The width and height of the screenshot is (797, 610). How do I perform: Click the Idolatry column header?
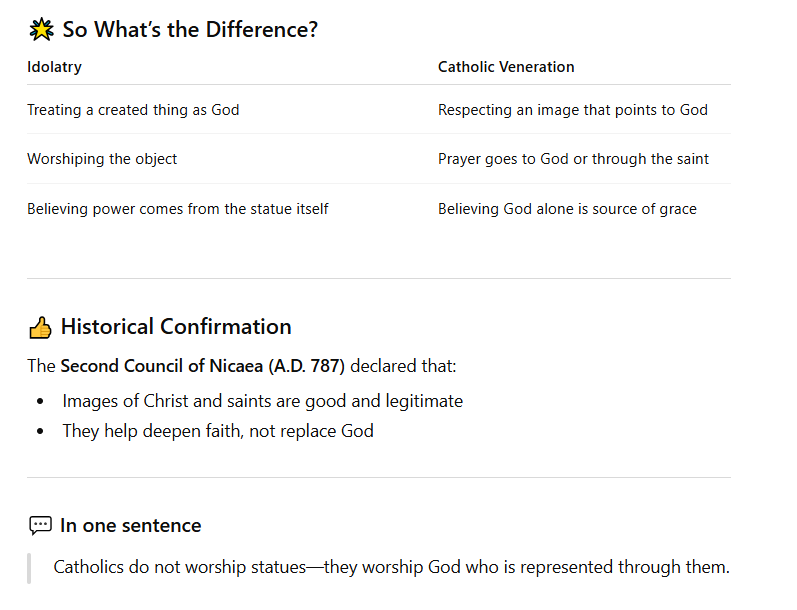pyautogui.click(x=54, y=67)
